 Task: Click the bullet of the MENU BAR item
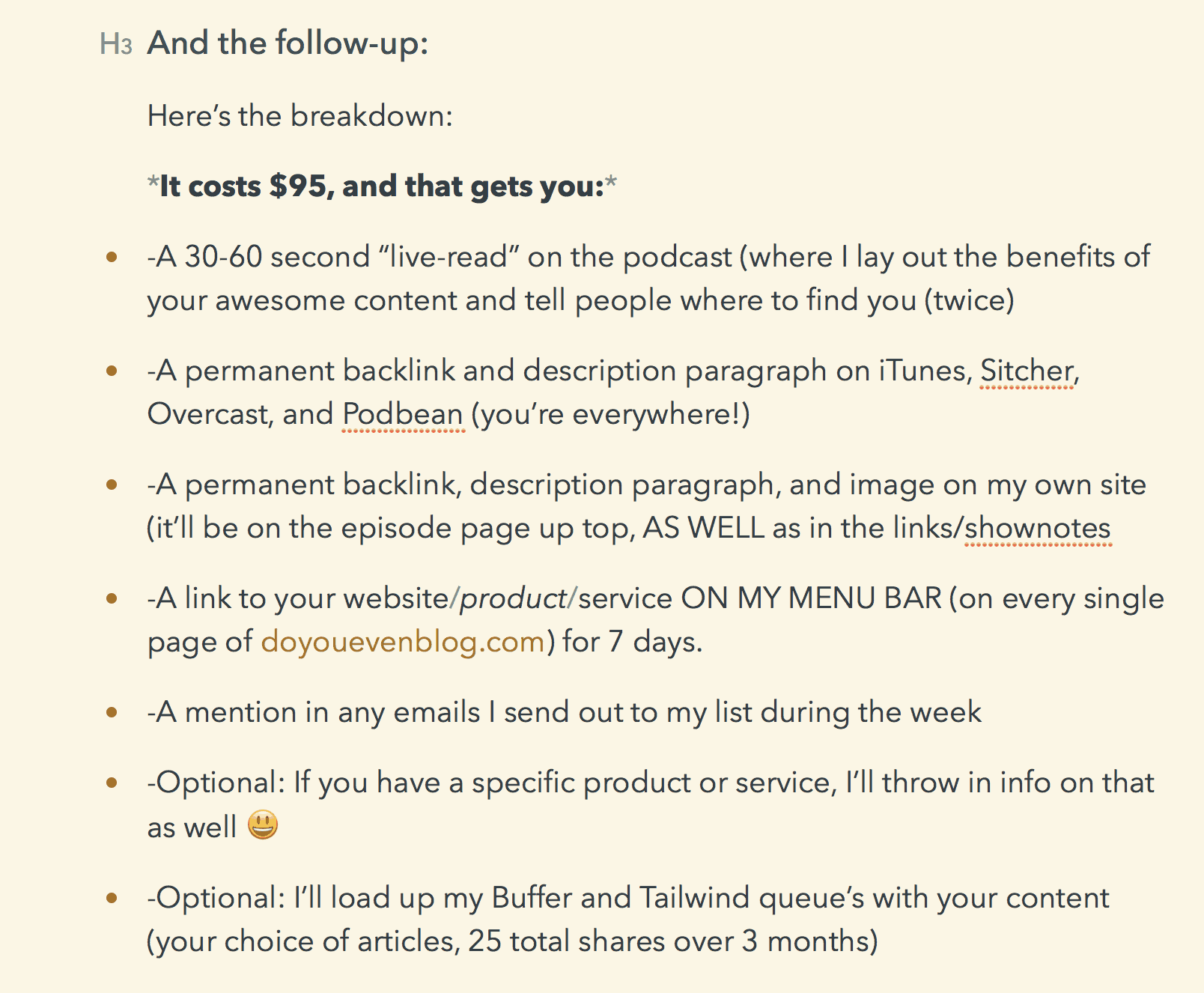[112, 598]
